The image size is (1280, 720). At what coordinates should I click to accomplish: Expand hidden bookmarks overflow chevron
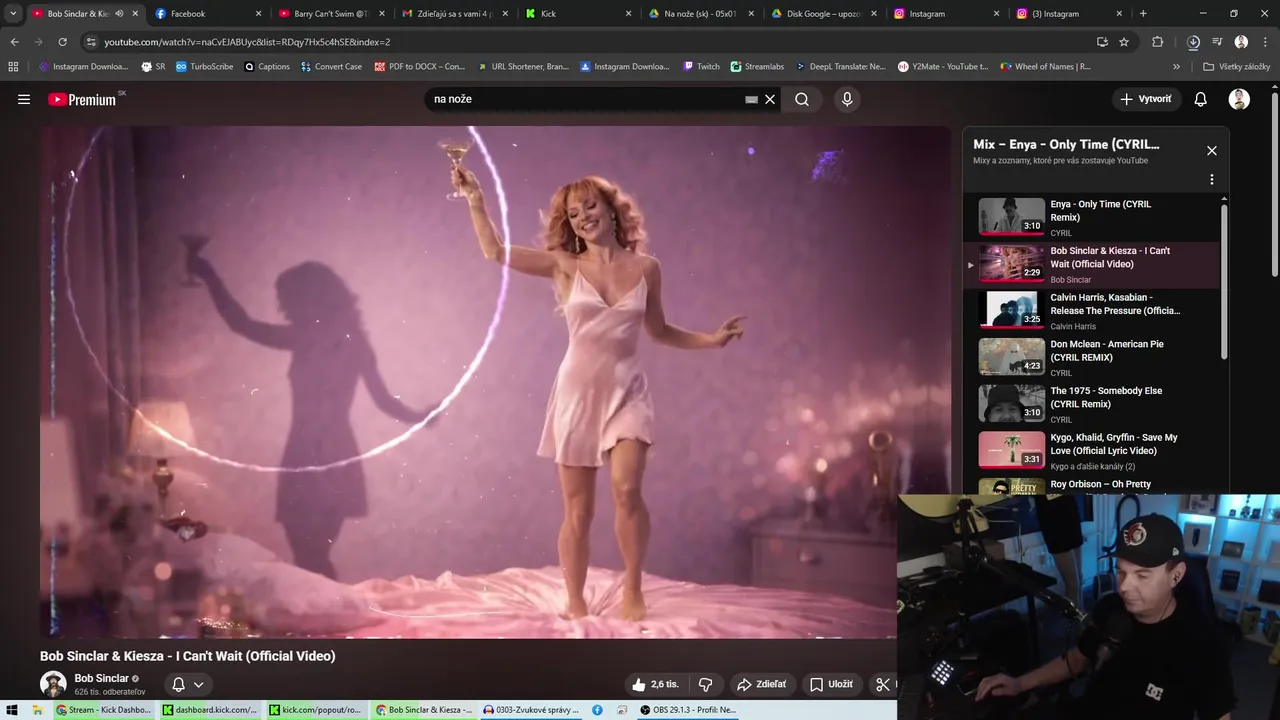point(1176,67)
